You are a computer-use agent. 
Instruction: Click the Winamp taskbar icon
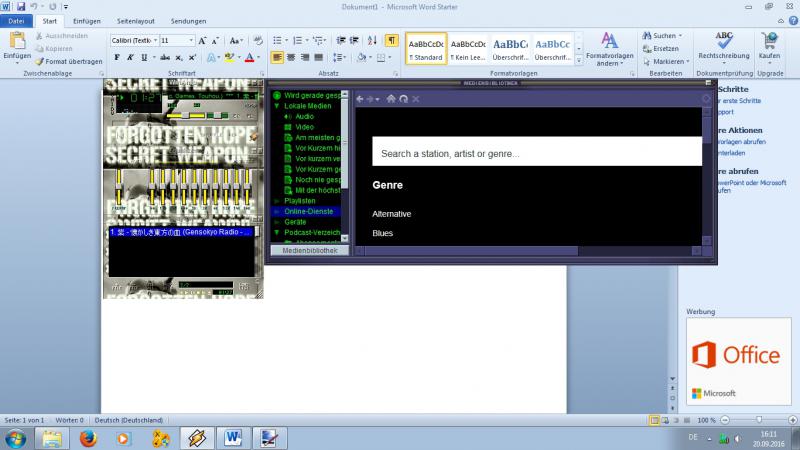[197, 438]
